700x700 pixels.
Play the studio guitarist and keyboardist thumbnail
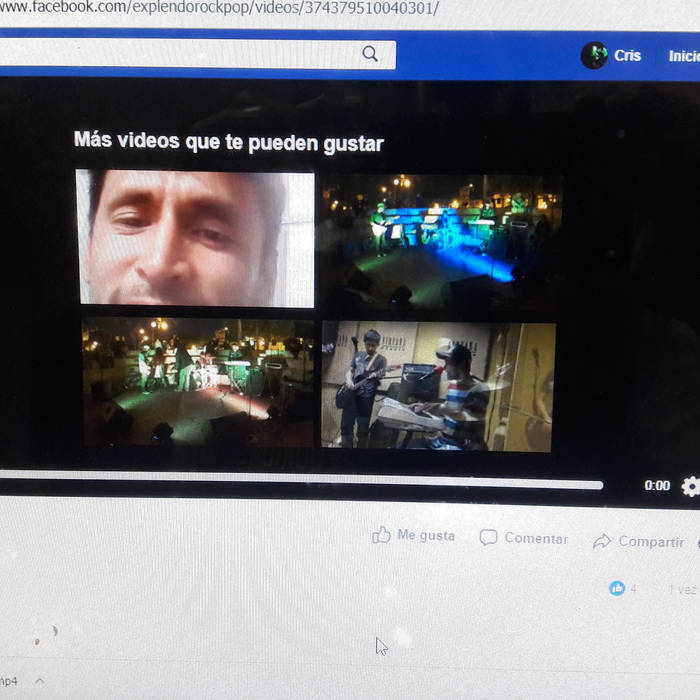438,385
